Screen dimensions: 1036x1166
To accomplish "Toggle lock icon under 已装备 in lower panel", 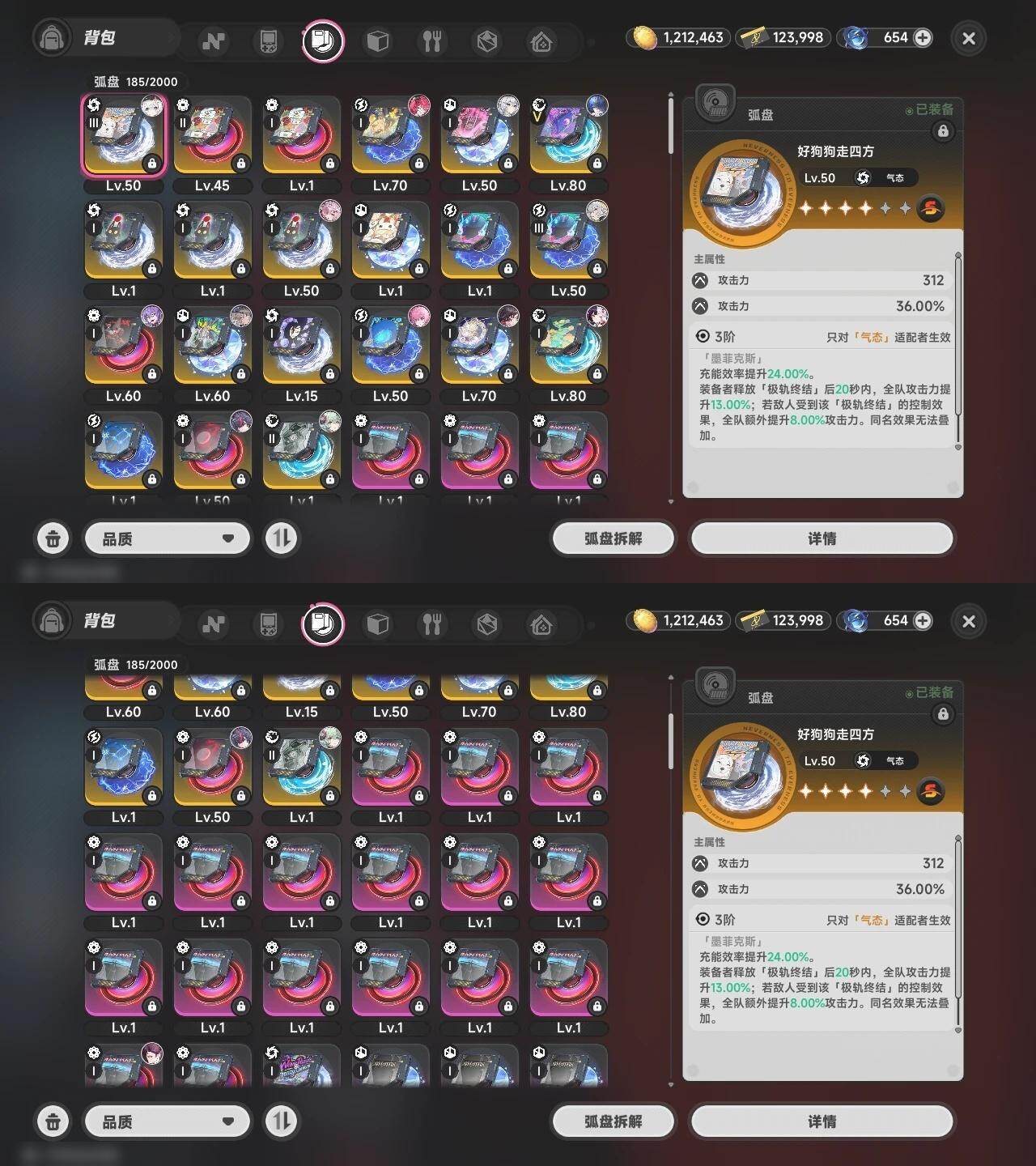I will (x=943, y=714).
